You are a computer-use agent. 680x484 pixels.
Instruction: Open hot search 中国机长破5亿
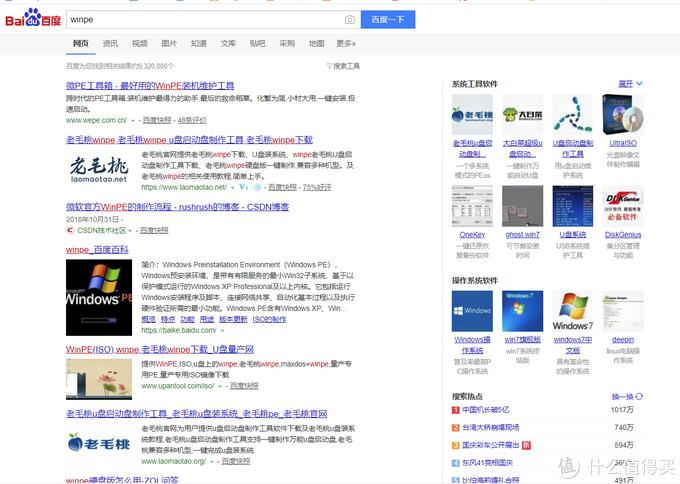[x=486, y=409]
